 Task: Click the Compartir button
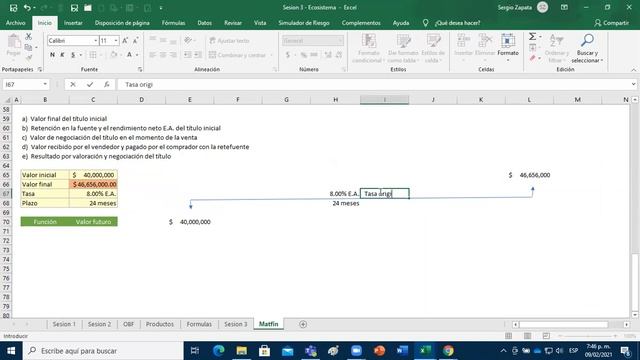(611, 23)
